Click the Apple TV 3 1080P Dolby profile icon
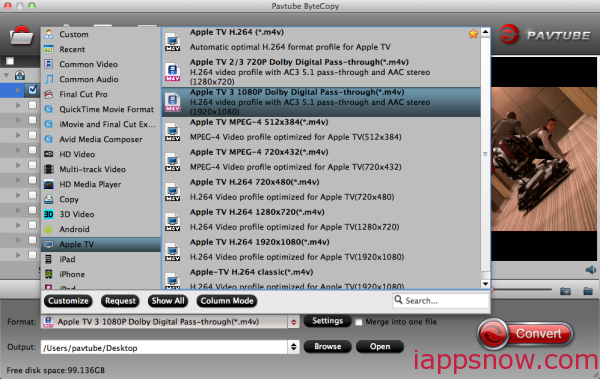 (x=173, y=101)
